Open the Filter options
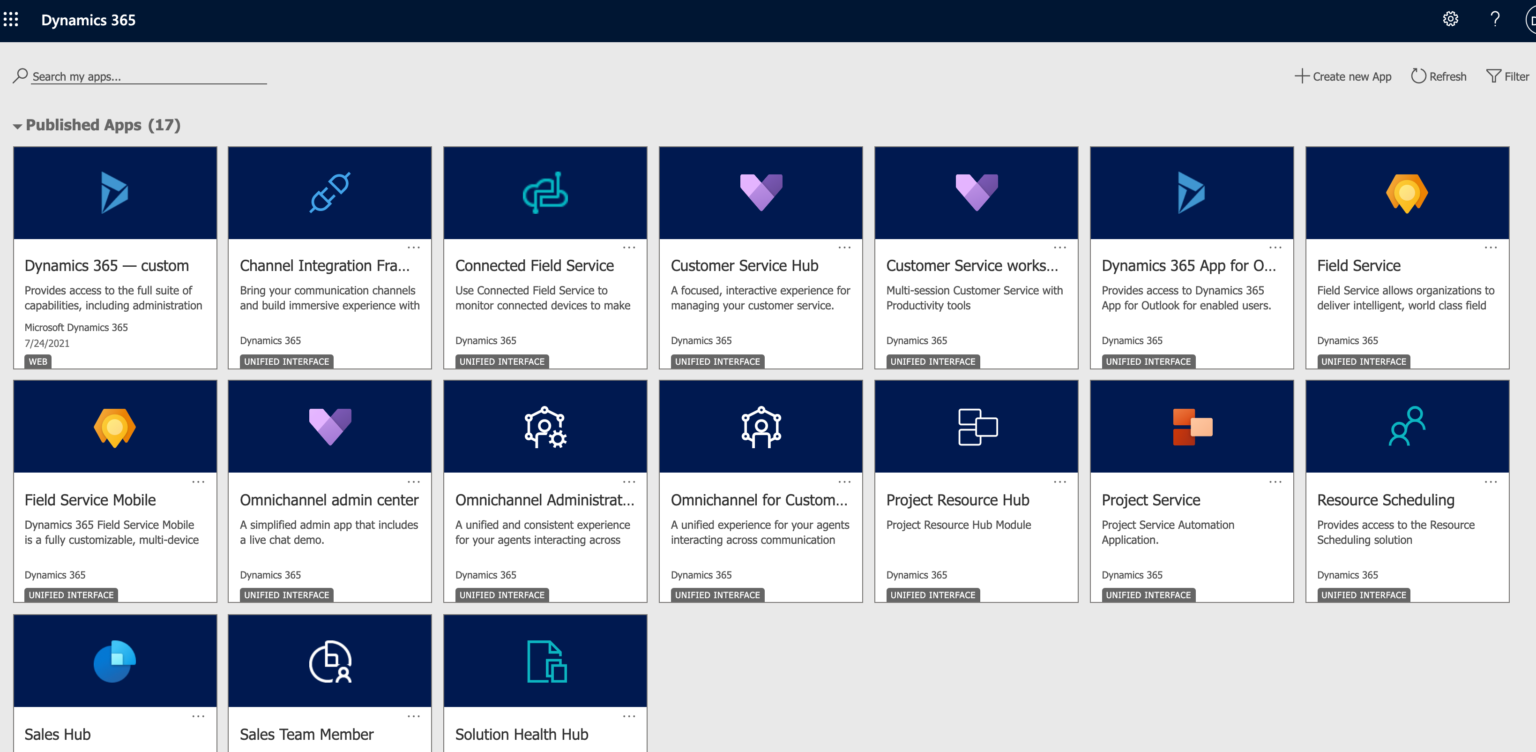The width and height of the screenshot is (1536, 752). [1507, 76]
